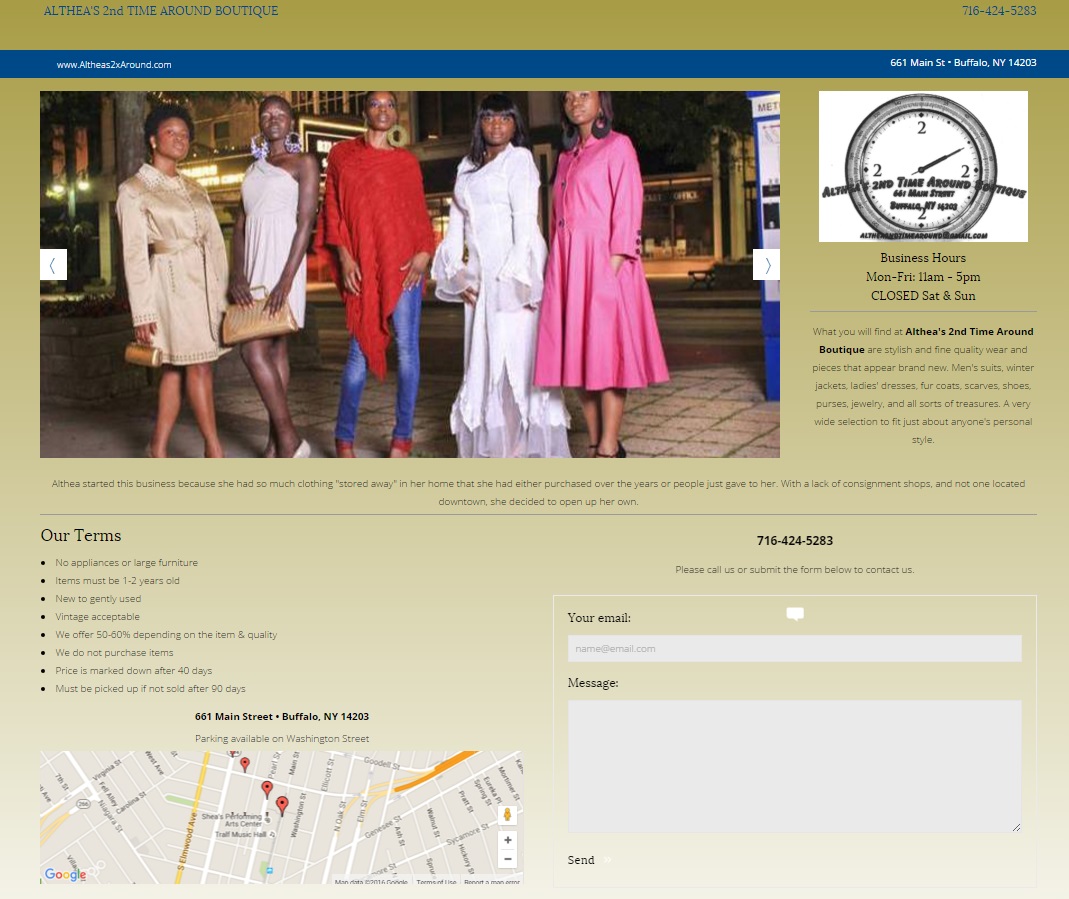Select 'New to gently used' item
1069x899 pixels.
coord(98,598)
